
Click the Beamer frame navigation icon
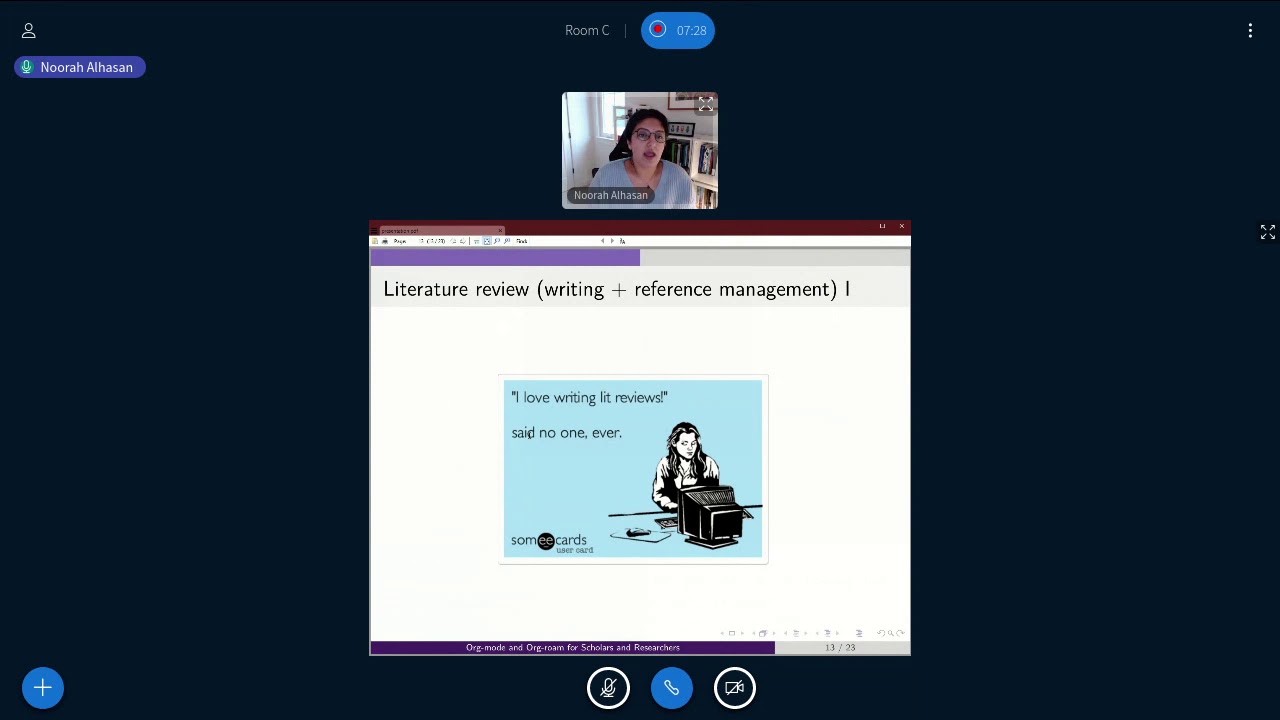(x=763, y=633)
